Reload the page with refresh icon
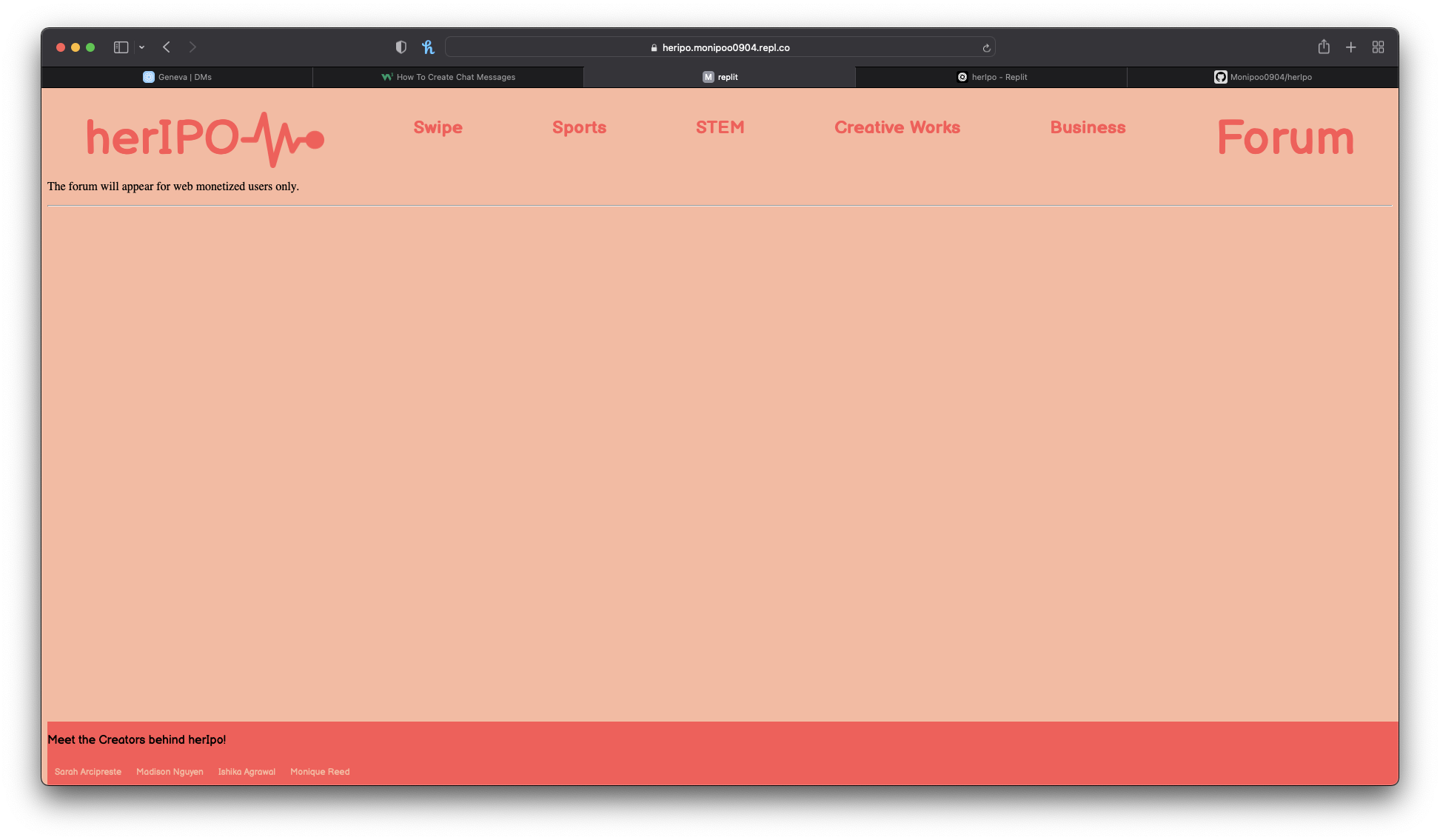This screenshot has width=1440, height=840. tap(986, 48)
